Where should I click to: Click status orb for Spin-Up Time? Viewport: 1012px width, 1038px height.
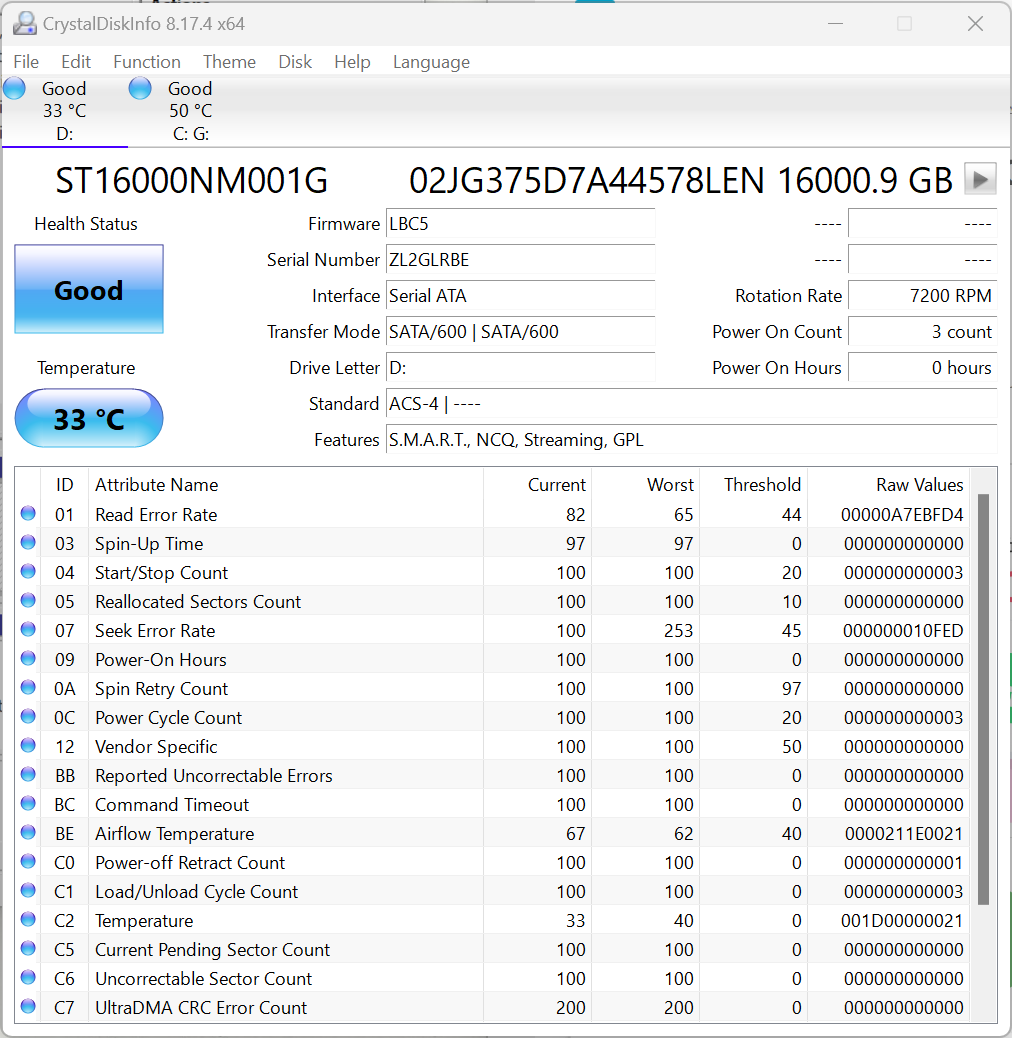[x=28, y=543]
